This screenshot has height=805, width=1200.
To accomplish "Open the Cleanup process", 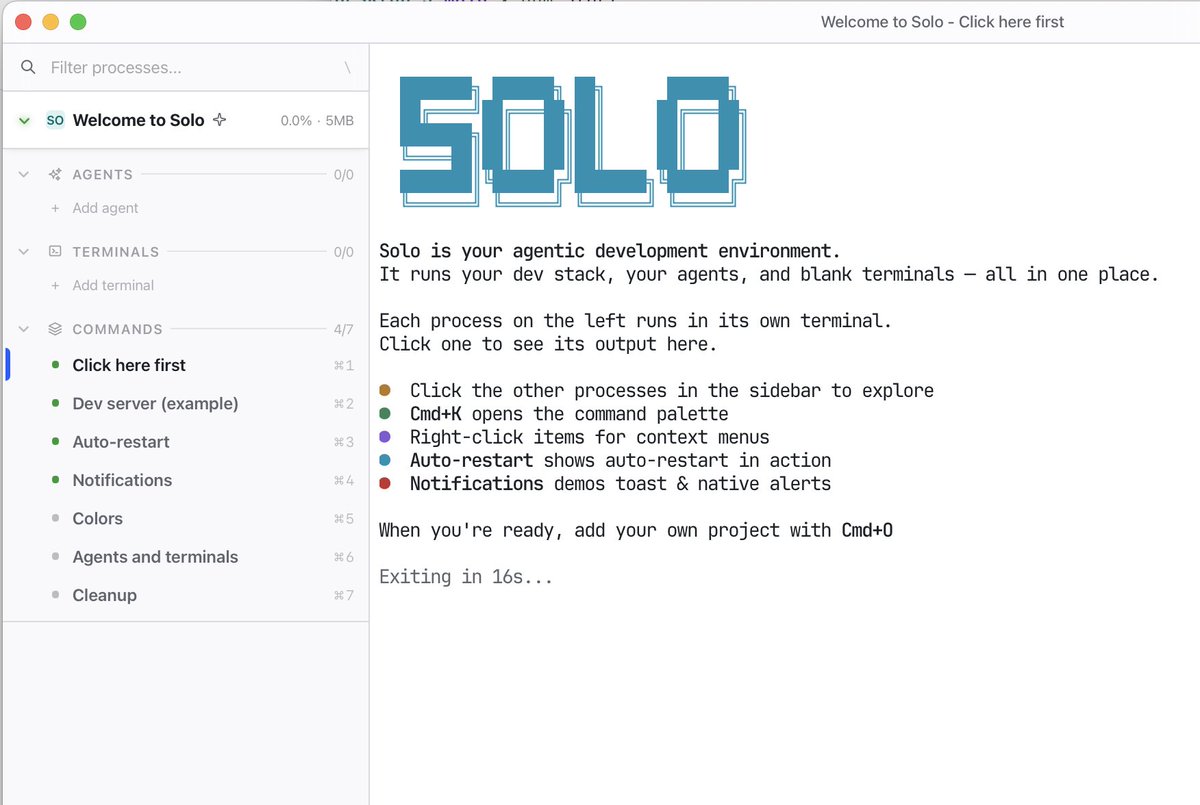I will (187, 595).
